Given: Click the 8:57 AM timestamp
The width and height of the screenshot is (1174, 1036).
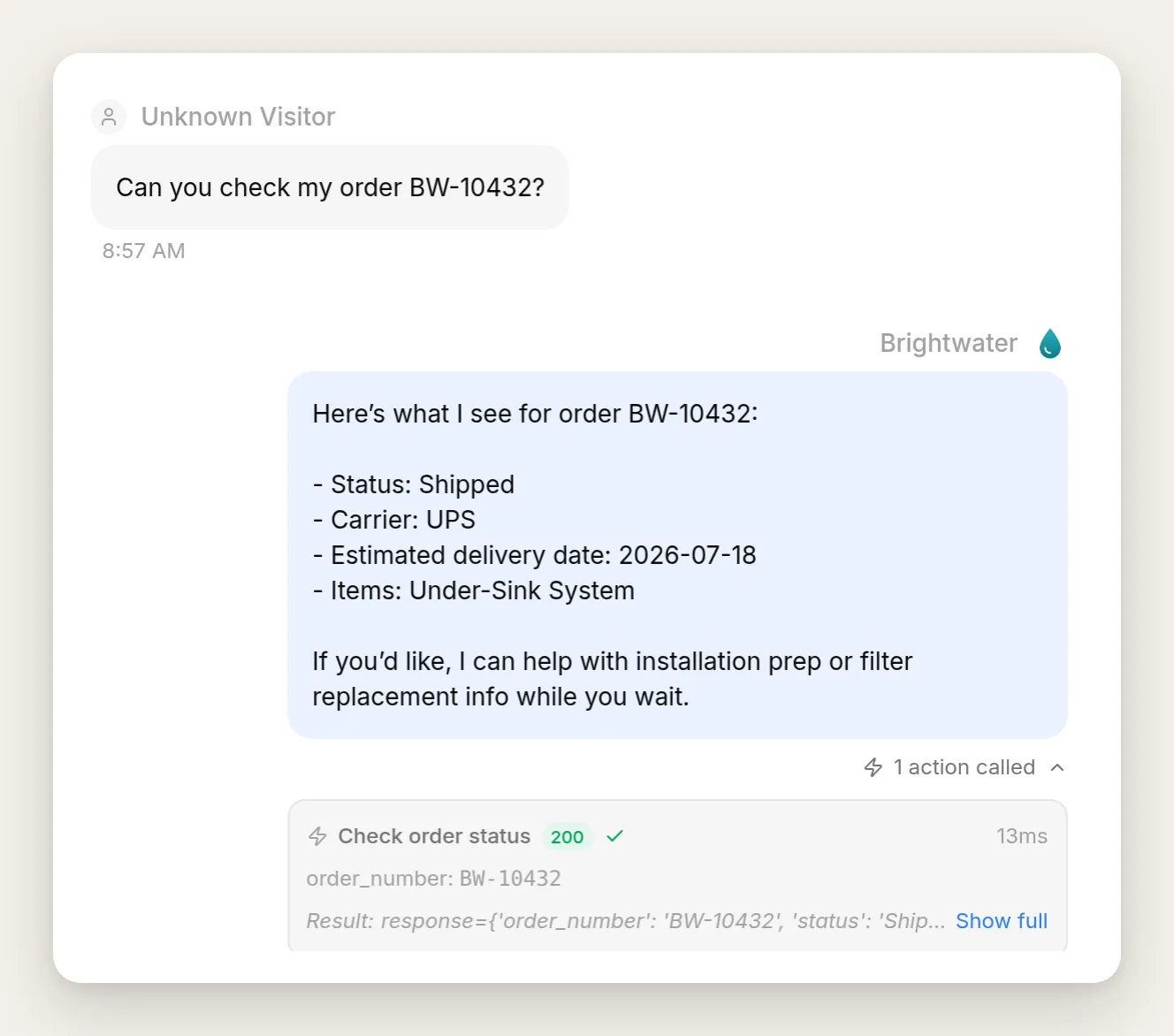Looking at the screenshot, I should [x=143, y=251].
